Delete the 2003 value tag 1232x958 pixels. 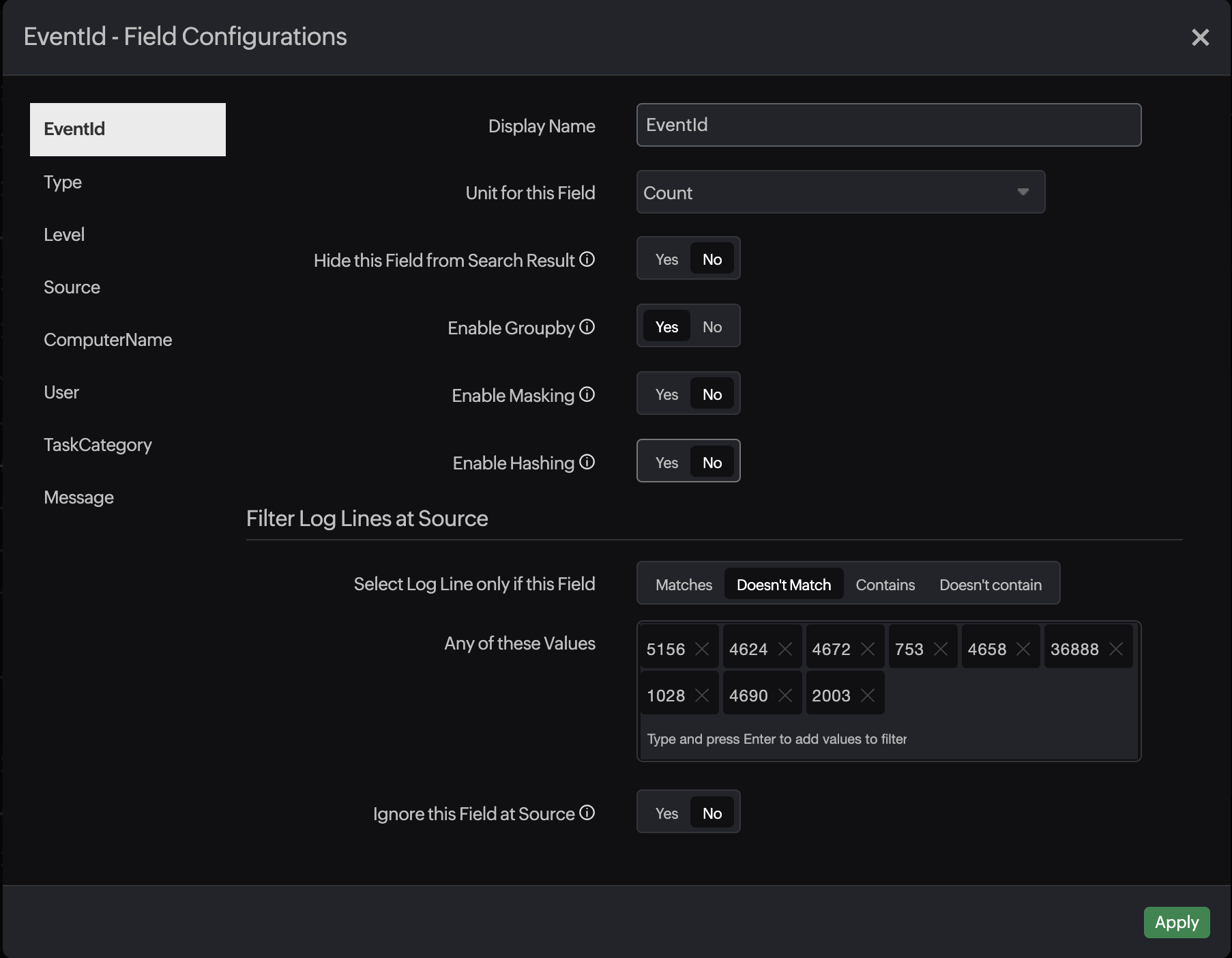(x=868, y=695)
